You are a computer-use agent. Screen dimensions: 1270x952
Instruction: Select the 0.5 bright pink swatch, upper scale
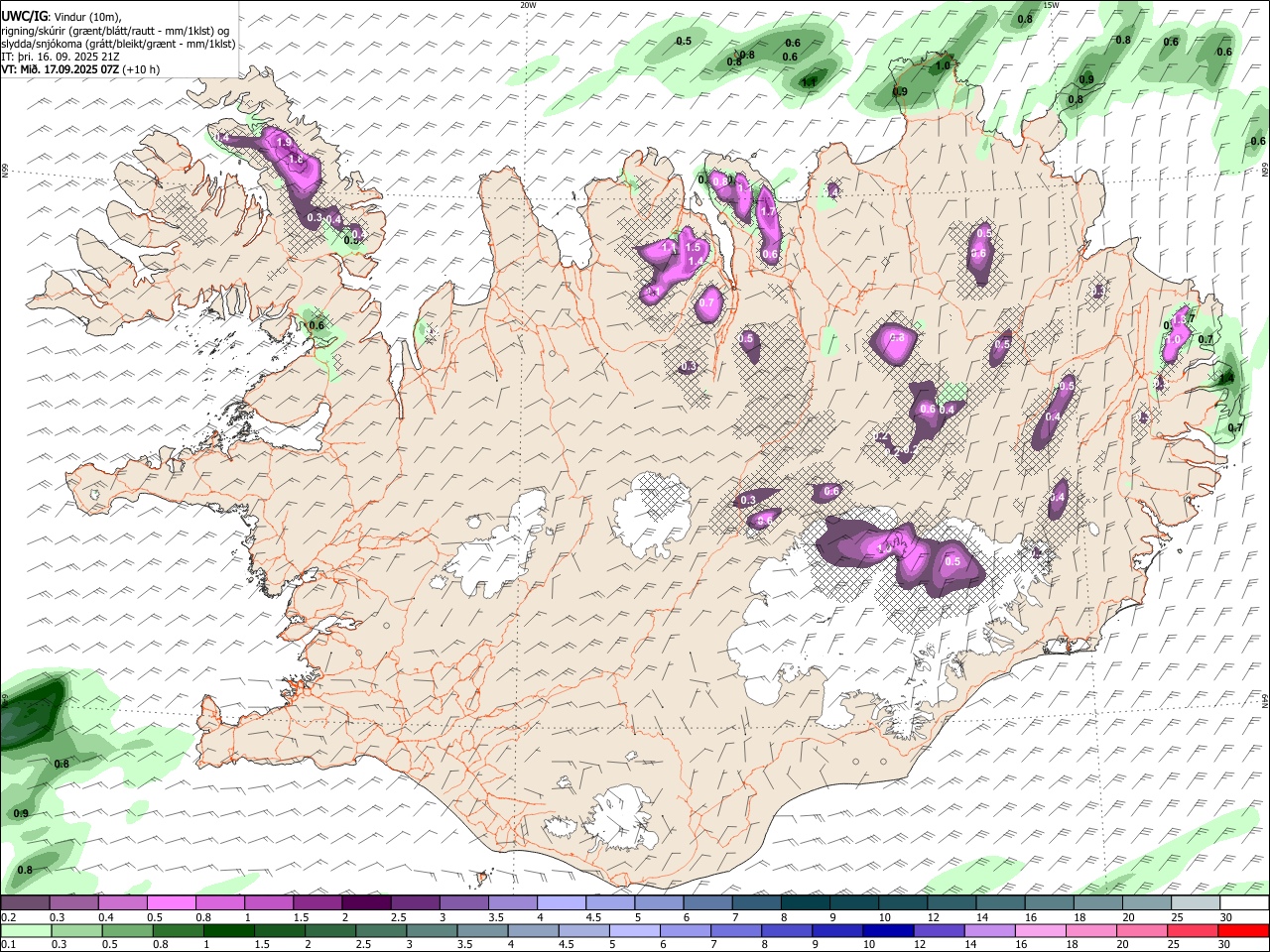click(x=171, y=902)
